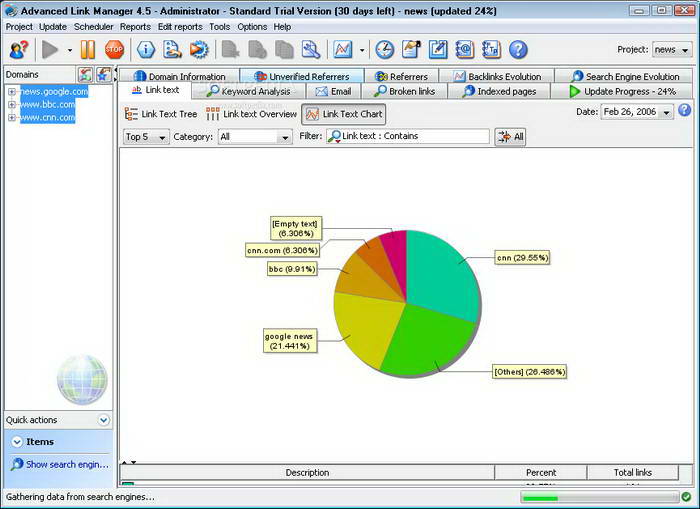Pause the running update

click(88, 50)
